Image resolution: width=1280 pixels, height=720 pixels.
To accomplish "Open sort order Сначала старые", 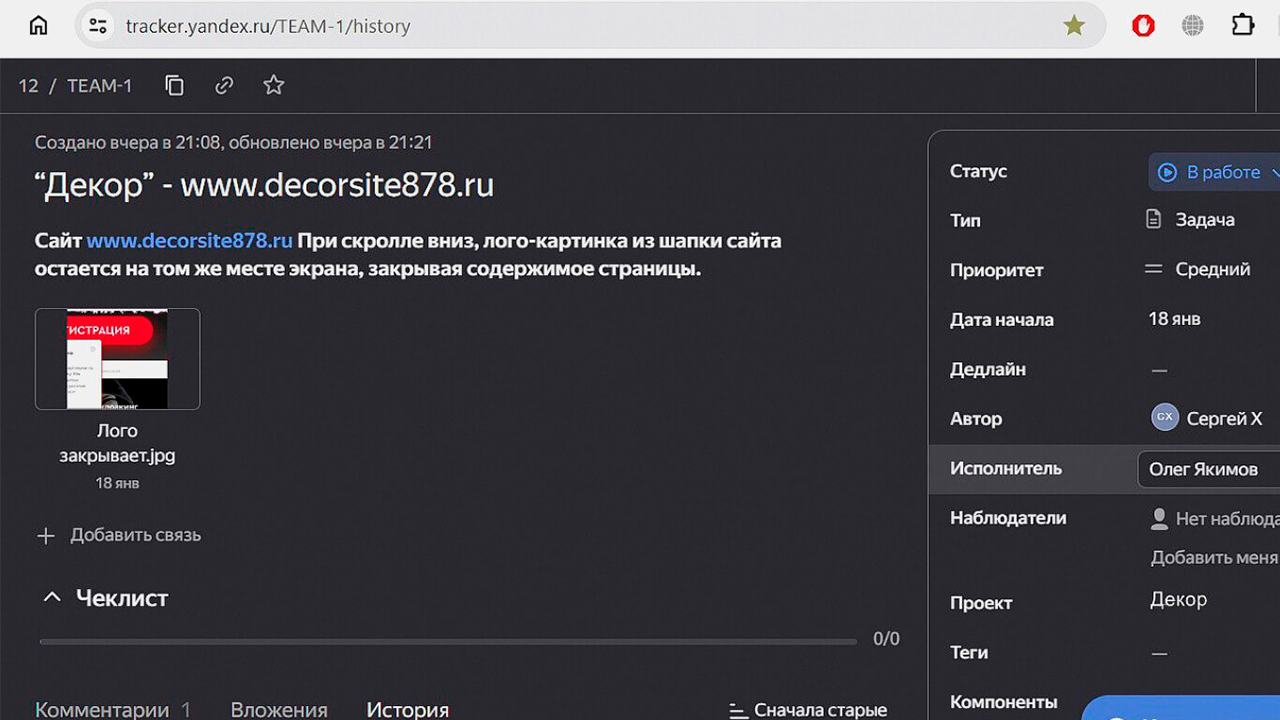I will pyautogui.click(x=808, y=710).
